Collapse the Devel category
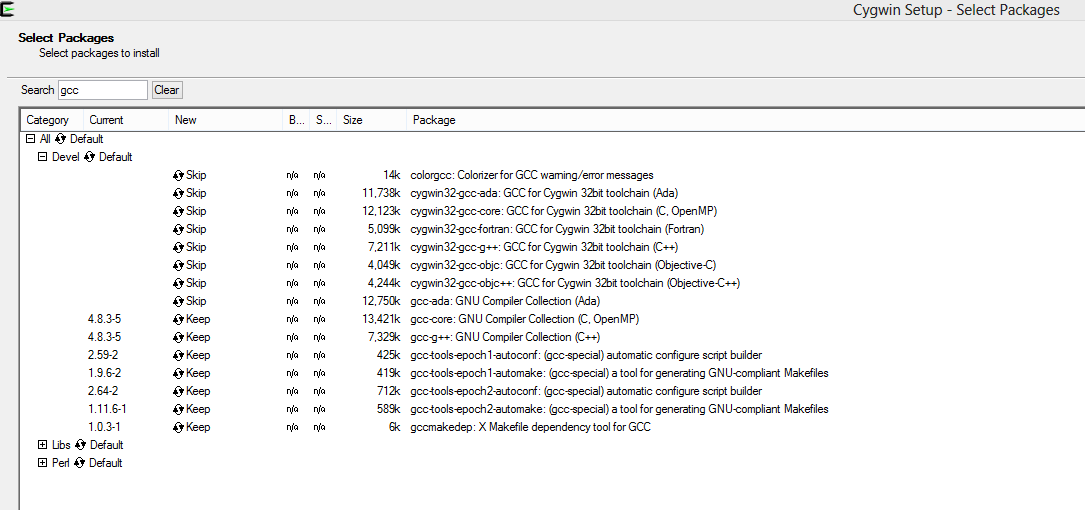 click(42, 157)
